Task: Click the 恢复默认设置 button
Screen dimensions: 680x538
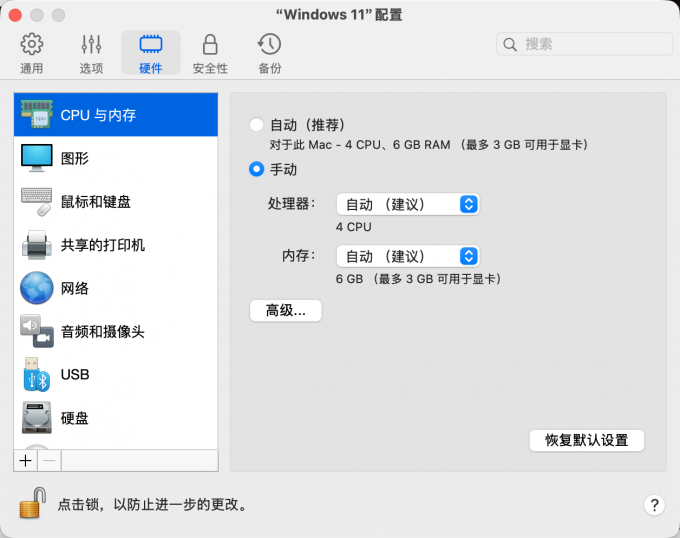Action: point(586,440)
